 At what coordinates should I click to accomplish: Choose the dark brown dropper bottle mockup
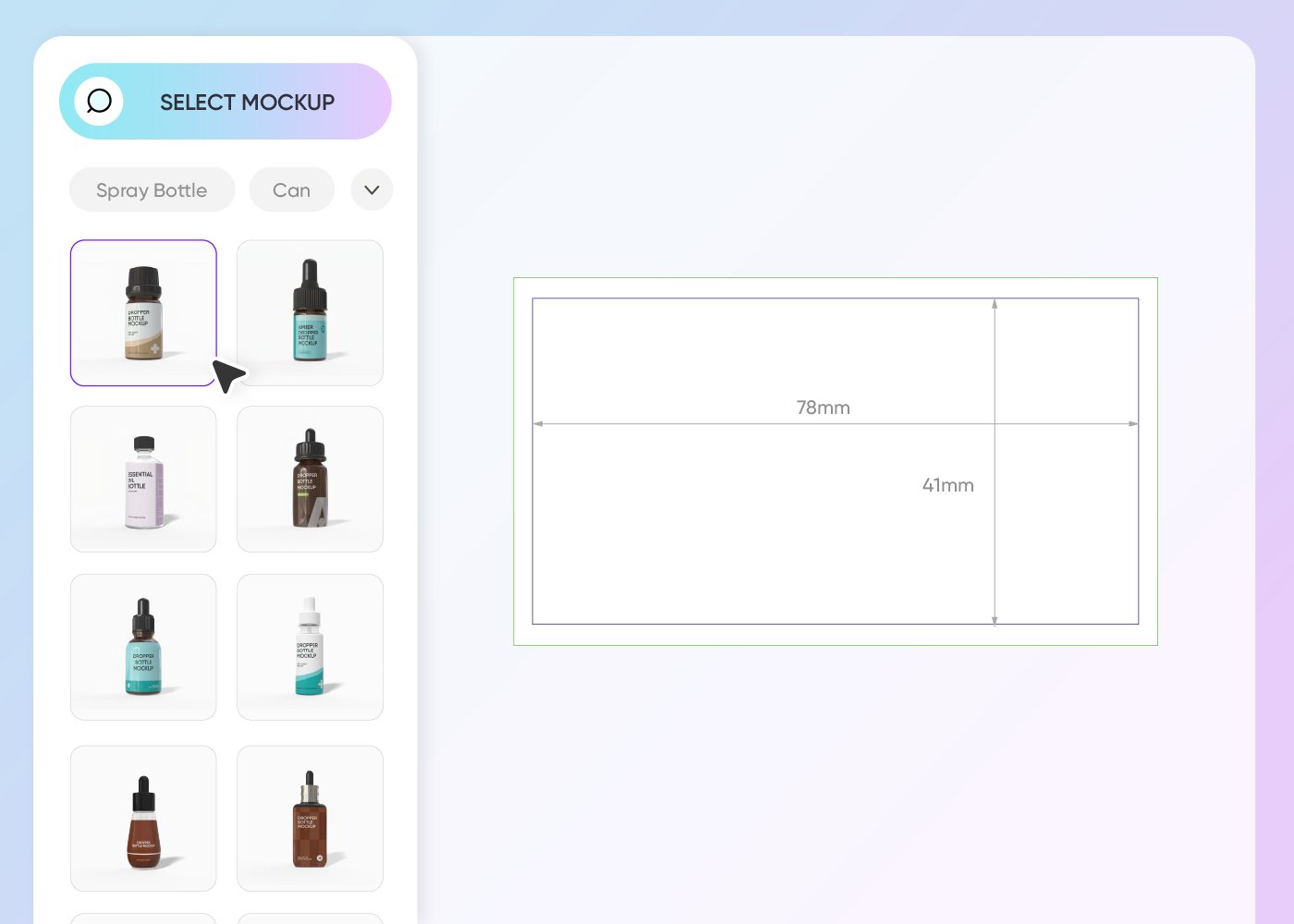pyautogui.click(x=310, y=480)
